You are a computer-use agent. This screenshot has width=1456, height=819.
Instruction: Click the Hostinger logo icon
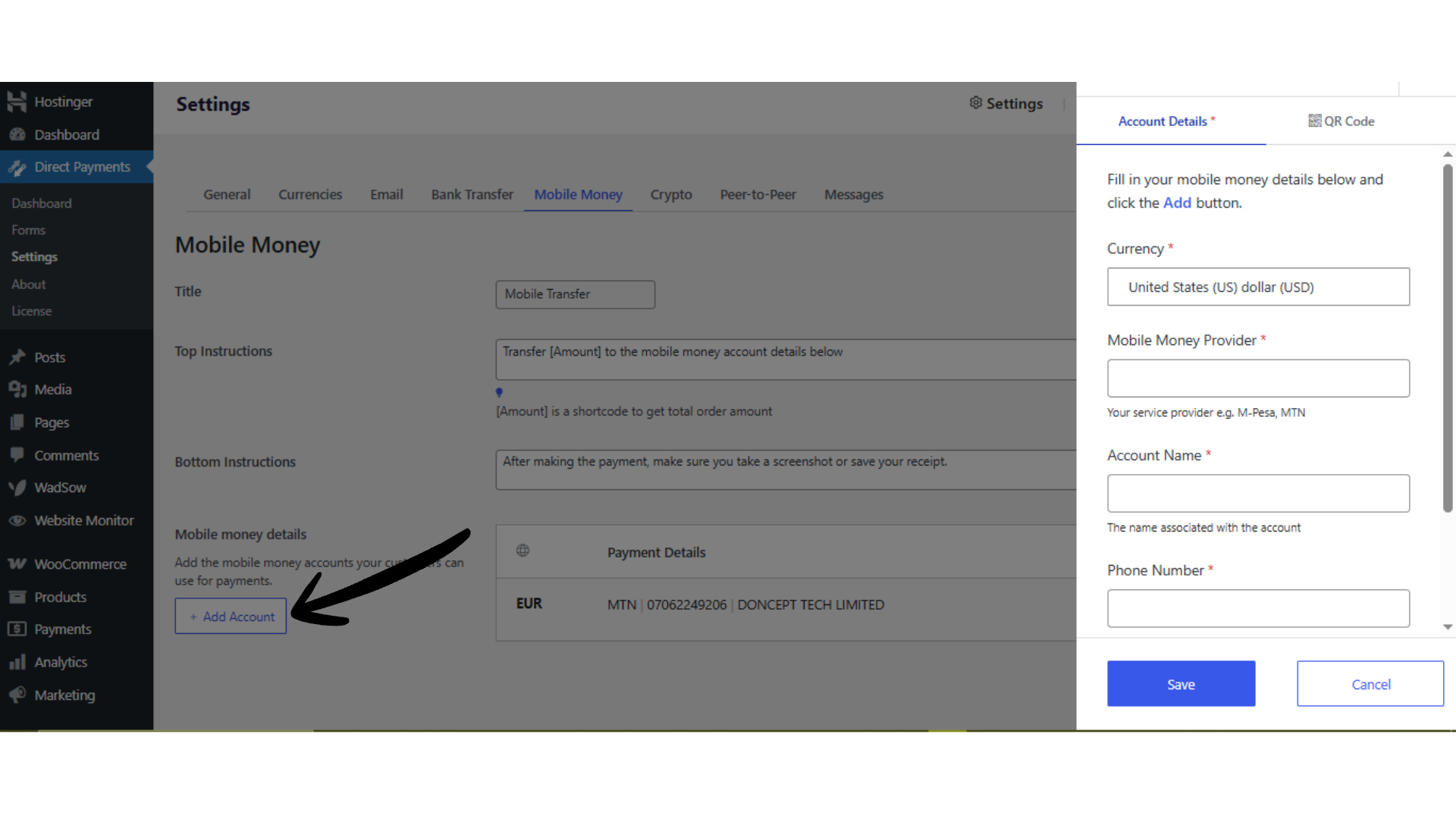pyautogui.click(x=17, y=102)
